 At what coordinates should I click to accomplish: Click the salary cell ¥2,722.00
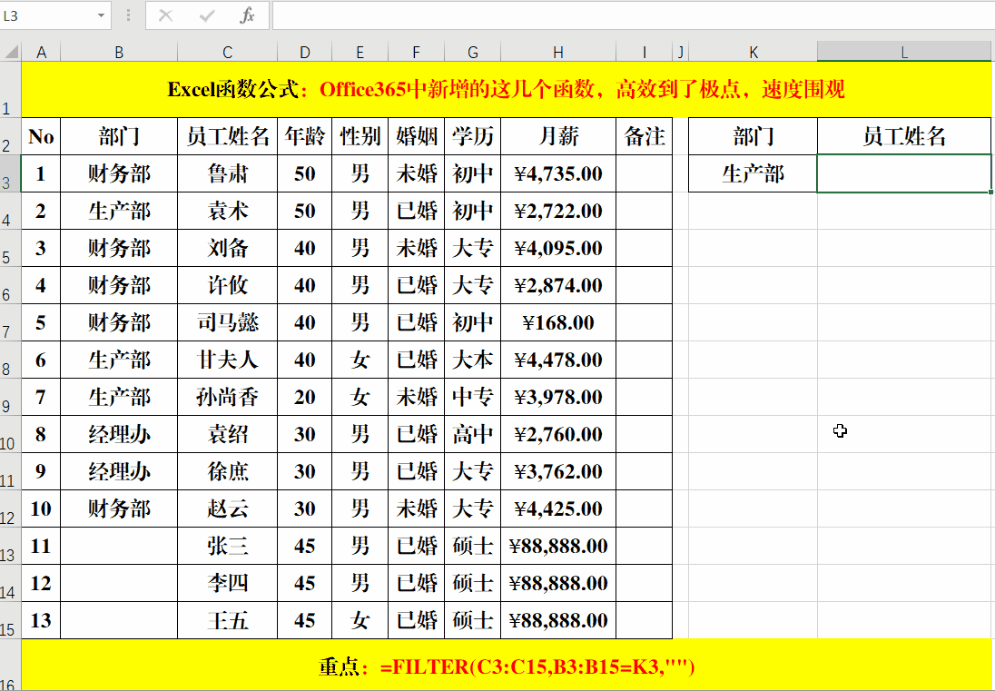[x=558, y=211]
